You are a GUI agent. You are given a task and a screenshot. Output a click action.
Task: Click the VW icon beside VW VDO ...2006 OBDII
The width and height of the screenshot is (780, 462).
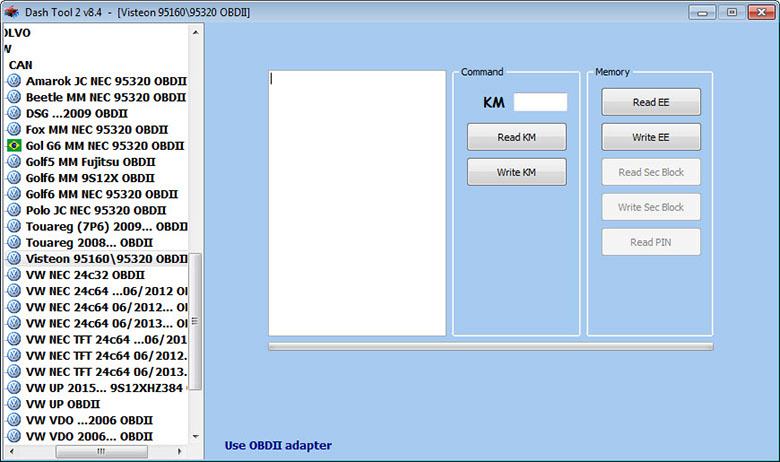click(x=14, y=420)
